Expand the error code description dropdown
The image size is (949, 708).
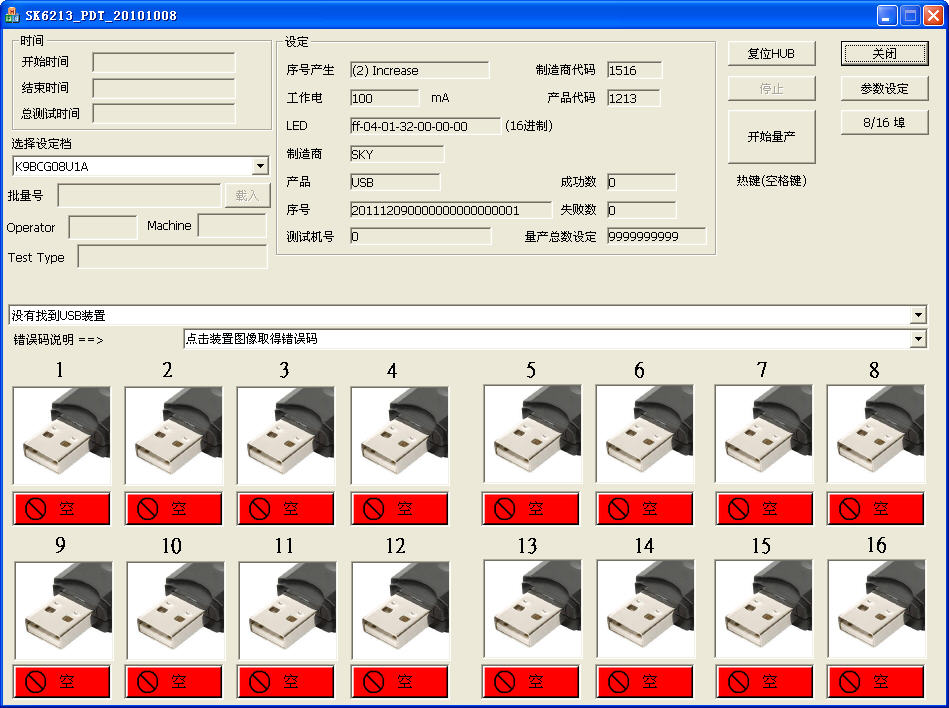(x=918, y=339)
